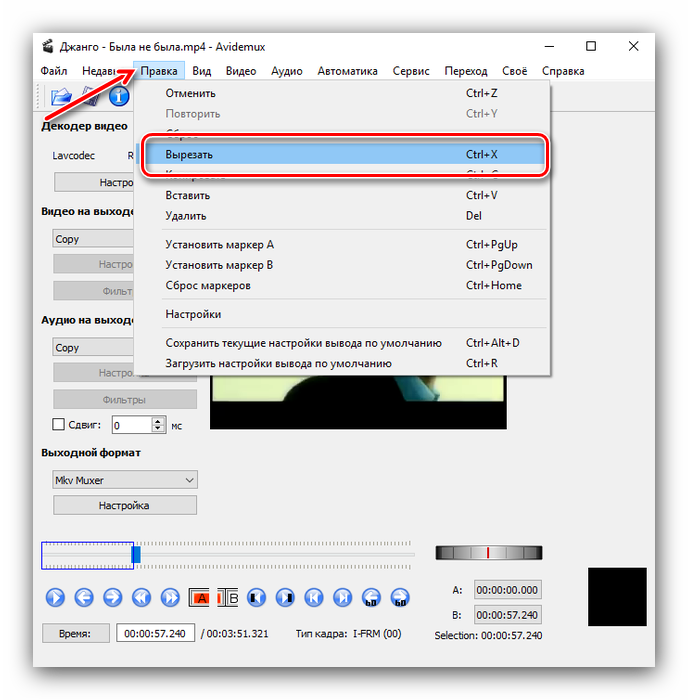Close the open Правка menu
Image resolution: width=688 pixels, height=700 pixels.
pyautogui.click(x=159, y=71)
